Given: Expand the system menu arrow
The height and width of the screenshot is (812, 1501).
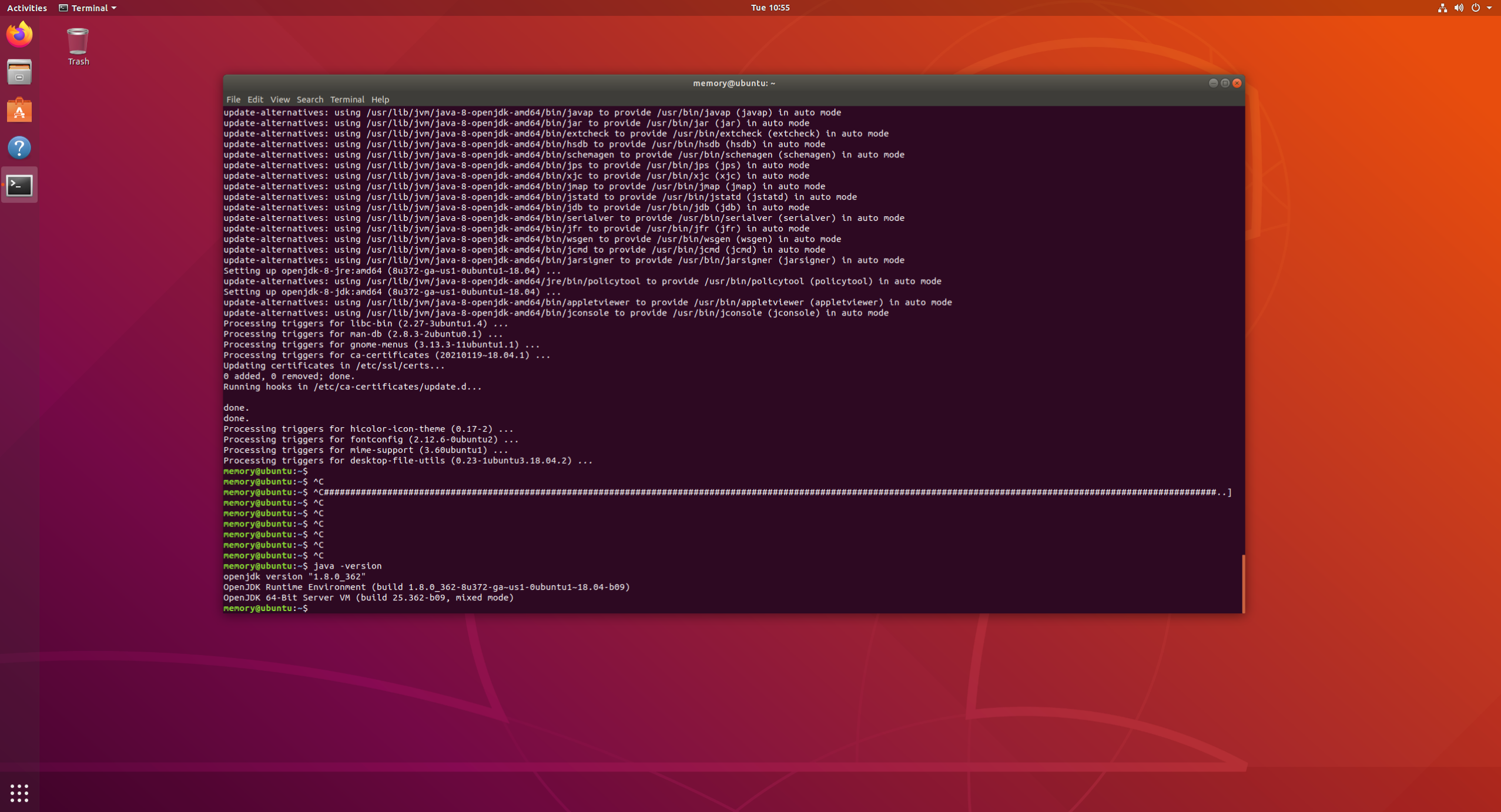Looking at the screenshot, I should tap(1489, 8).
